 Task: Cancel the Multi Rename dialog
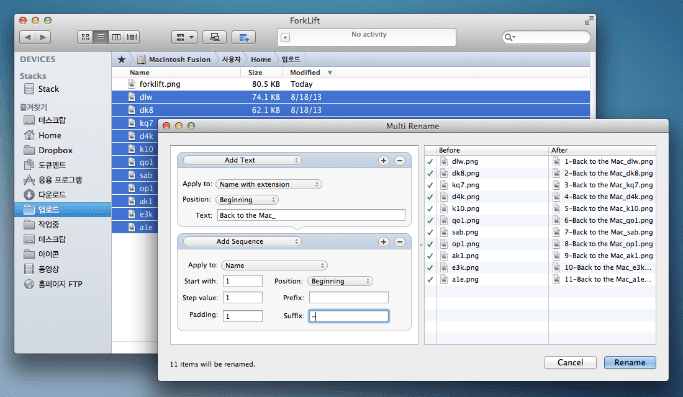(x=570, y=363)
